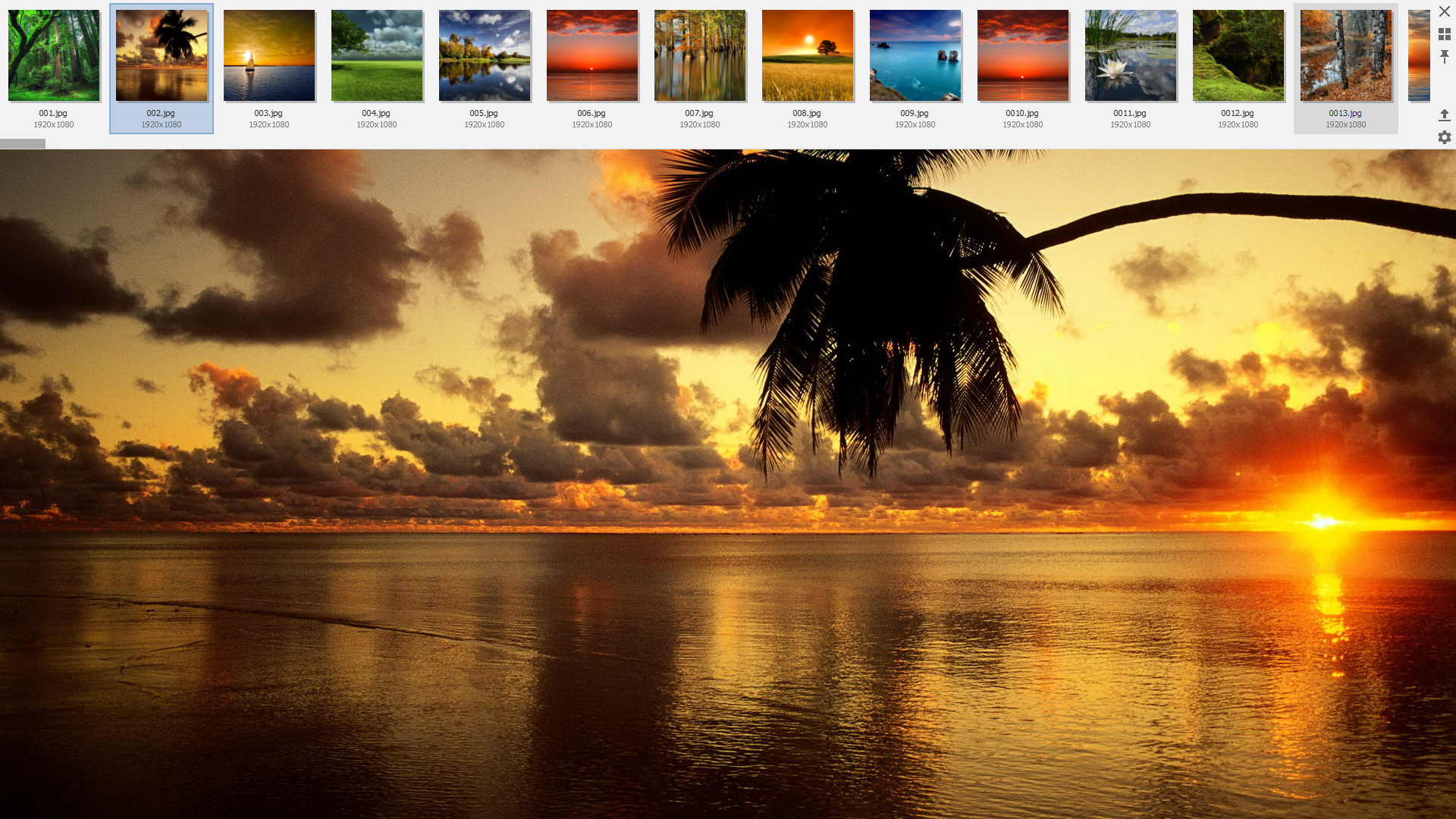View the 007.jpg flooded trees thumbnail
Image resolution: width=1456 pixels, height=819 pixels.
coord(700,55)
